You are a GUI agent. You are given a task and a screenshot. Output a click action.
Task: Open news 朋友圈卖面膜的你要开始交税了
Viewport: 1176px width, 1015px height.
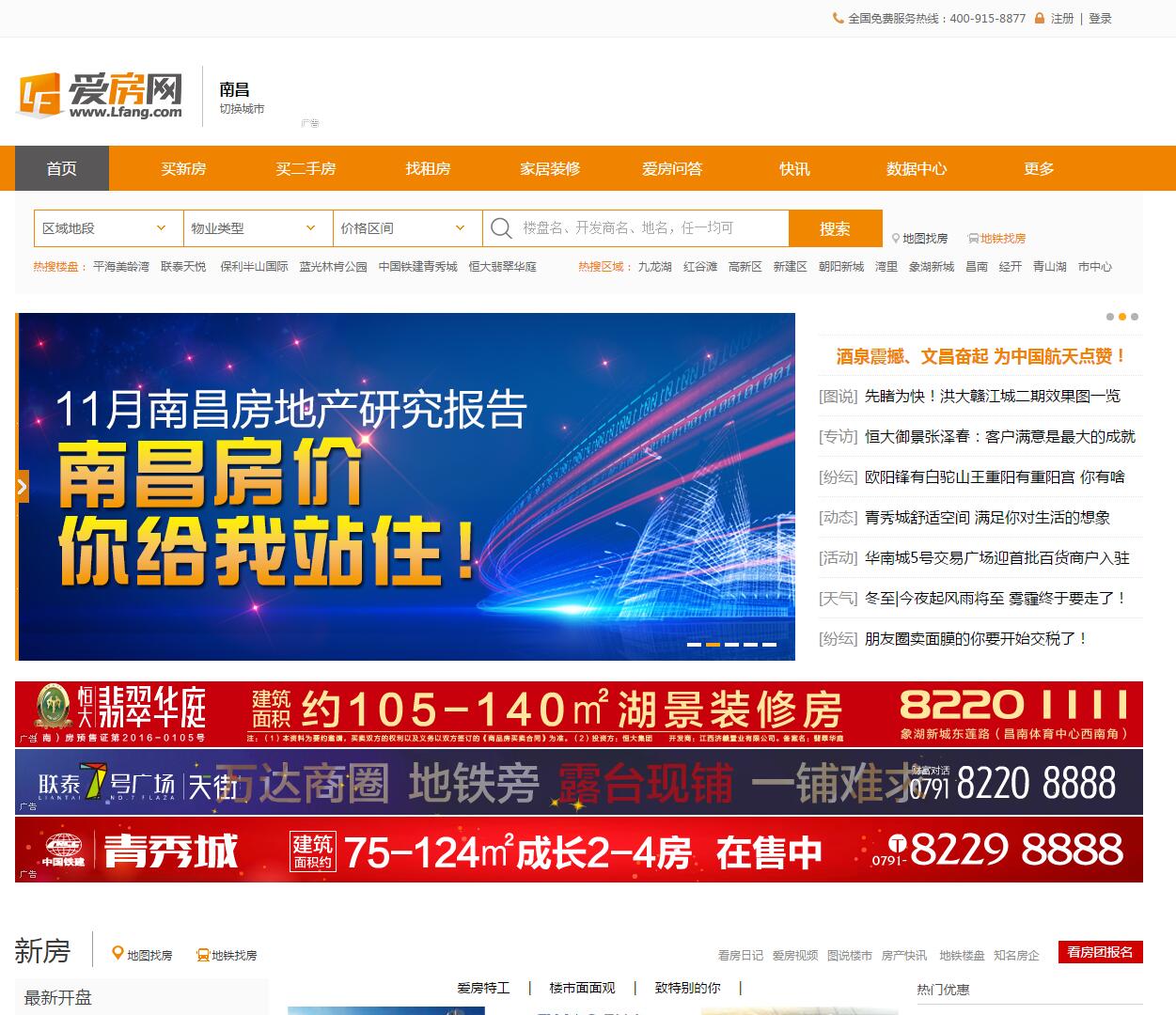pyautogui.click(x=978, y=639)
